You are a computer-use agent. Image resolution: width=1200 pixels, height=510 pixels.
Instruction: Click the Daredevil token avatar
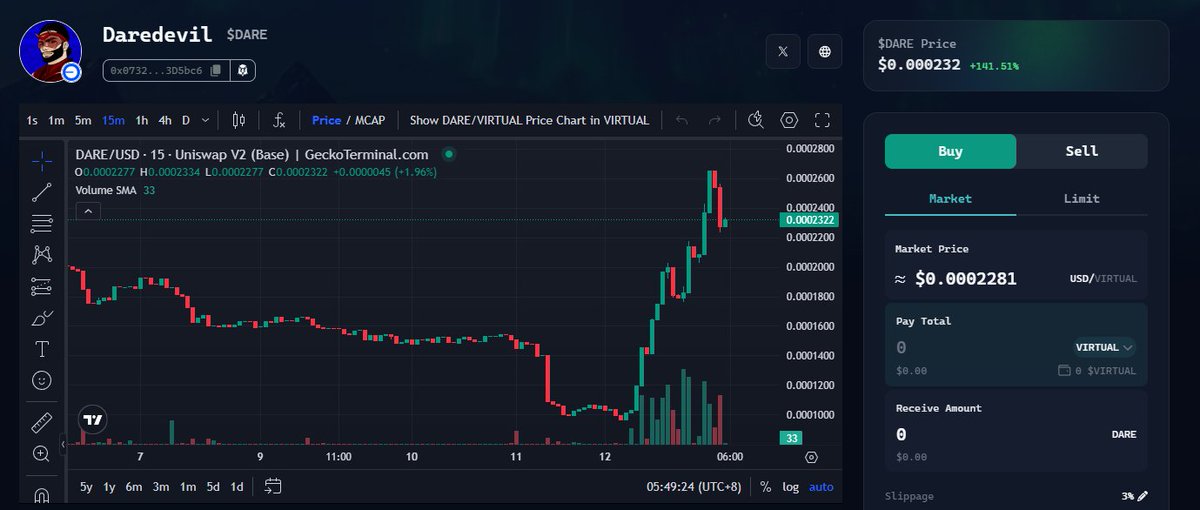pyautogui.click(x=51, y=51)
